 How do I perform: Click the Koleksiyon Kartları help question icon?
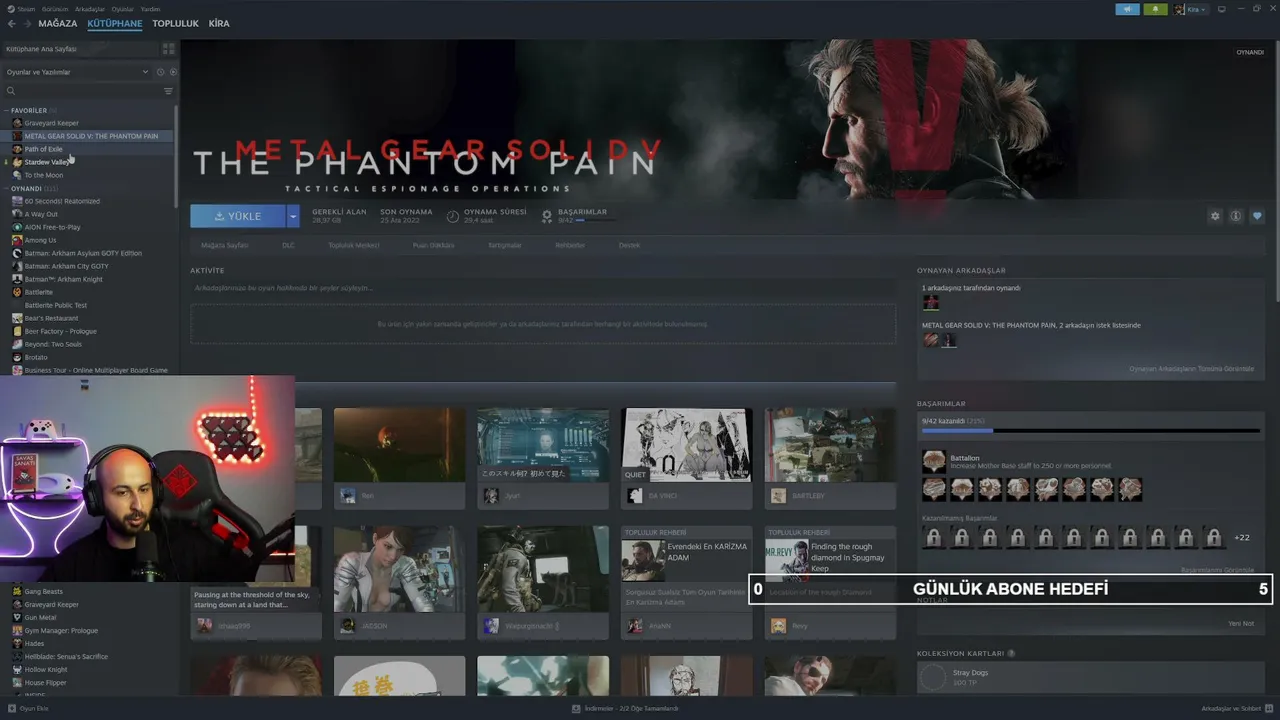[x=1011, y=654]
